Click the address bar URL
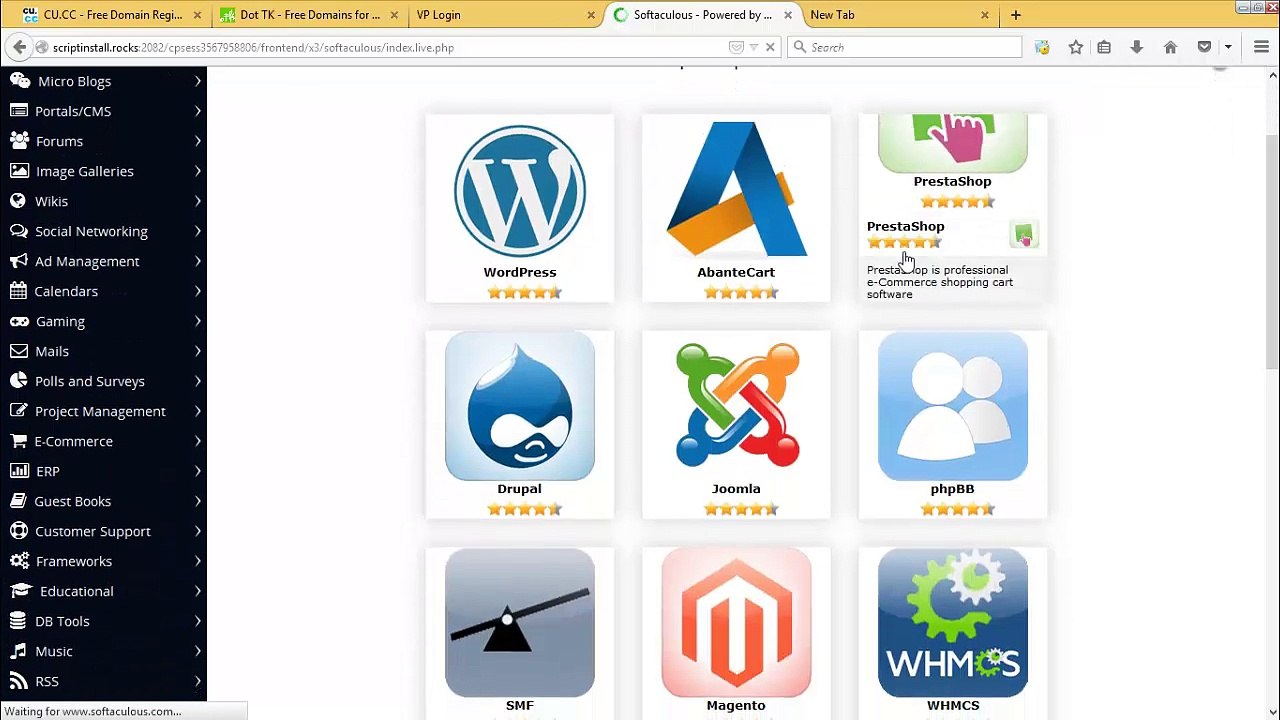This screenshot has height=720, width=1280. (254, 47)
